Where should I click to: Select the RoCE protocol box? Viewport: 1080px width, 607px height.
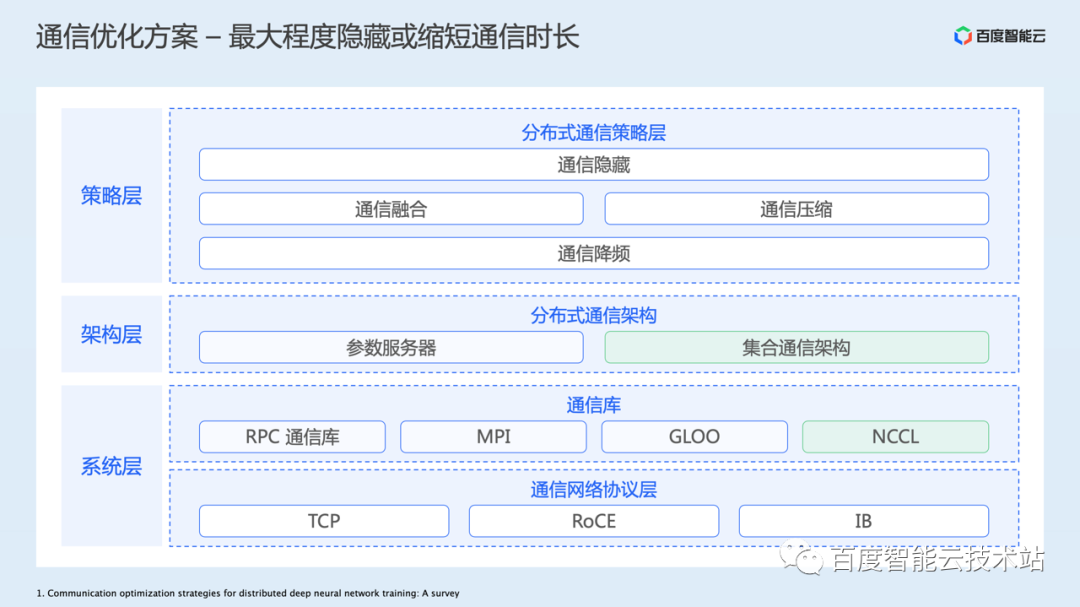click(594, 521)
